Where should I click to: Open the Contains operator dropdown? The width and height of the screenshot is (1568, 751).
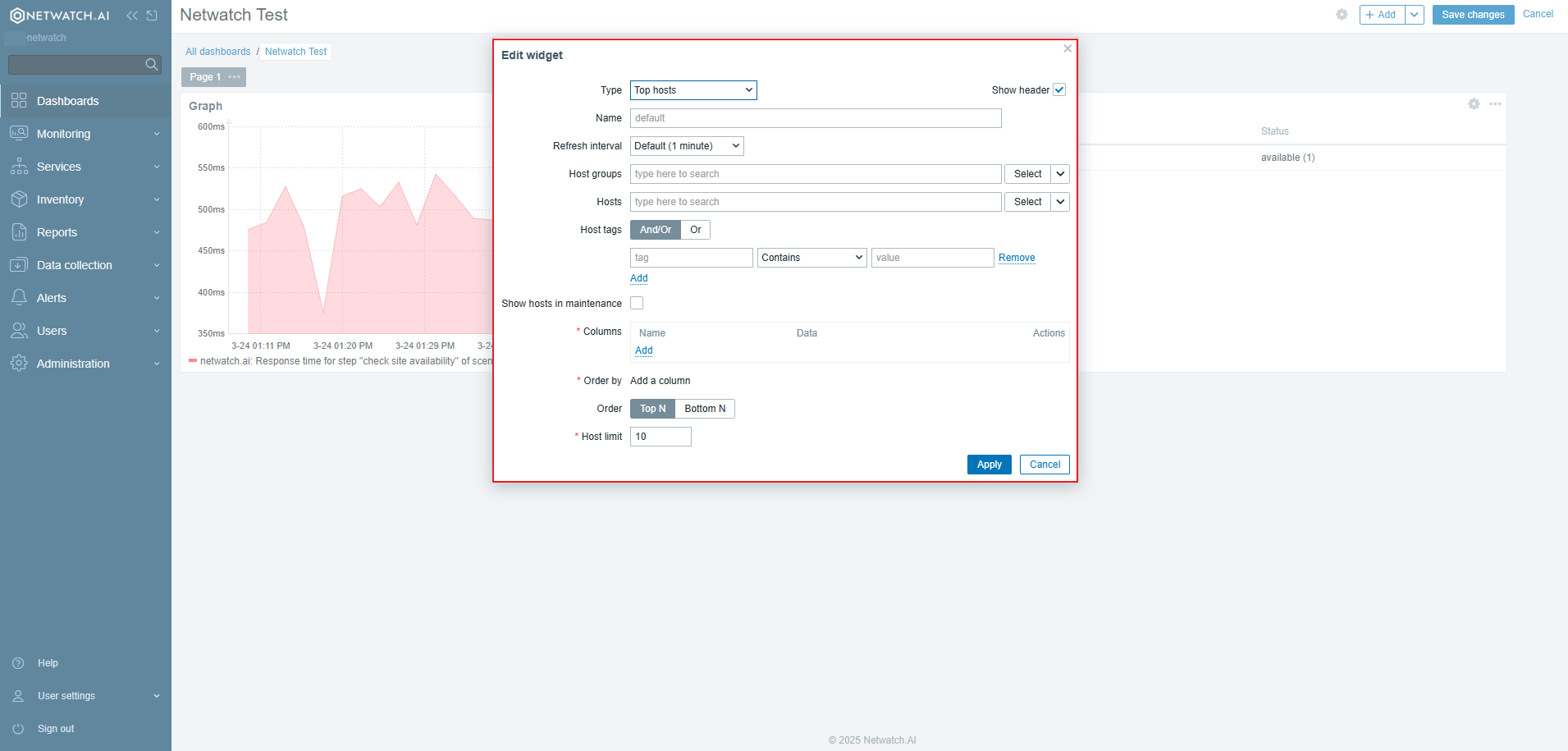811,257
